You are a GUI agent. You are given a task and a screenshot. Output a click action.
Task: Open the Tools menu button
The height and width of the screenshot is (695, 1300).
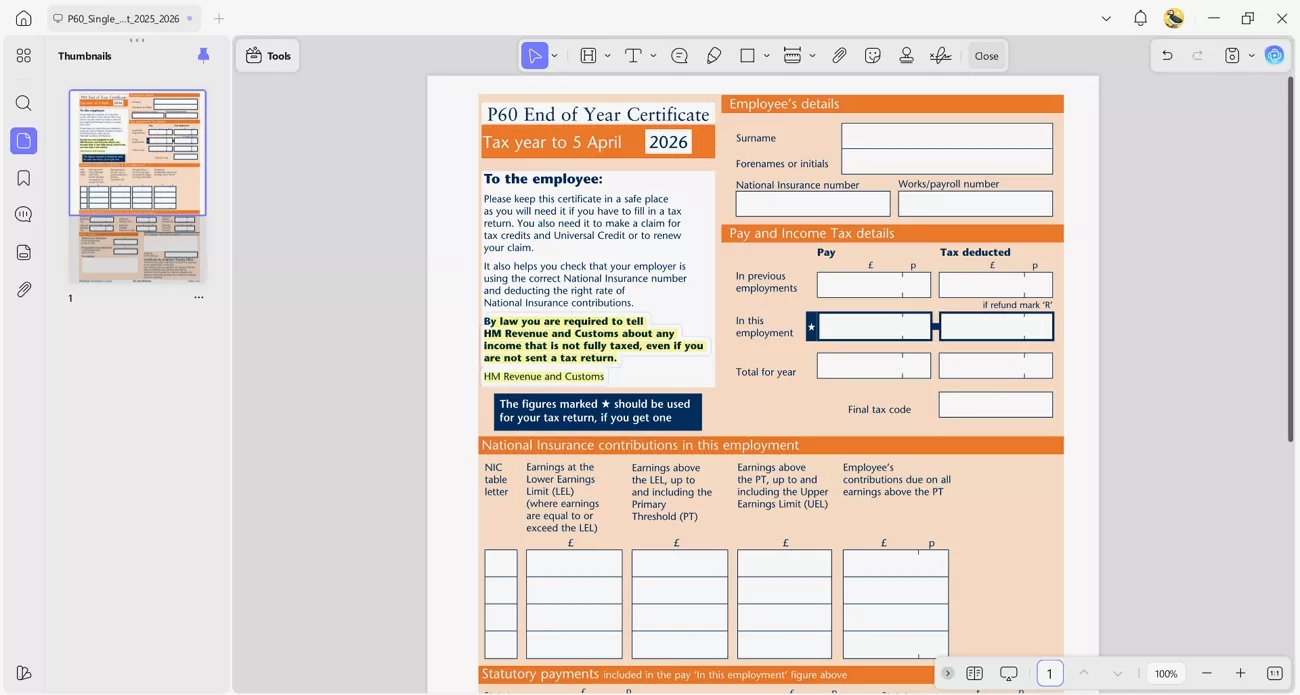[x=268, y=56]
